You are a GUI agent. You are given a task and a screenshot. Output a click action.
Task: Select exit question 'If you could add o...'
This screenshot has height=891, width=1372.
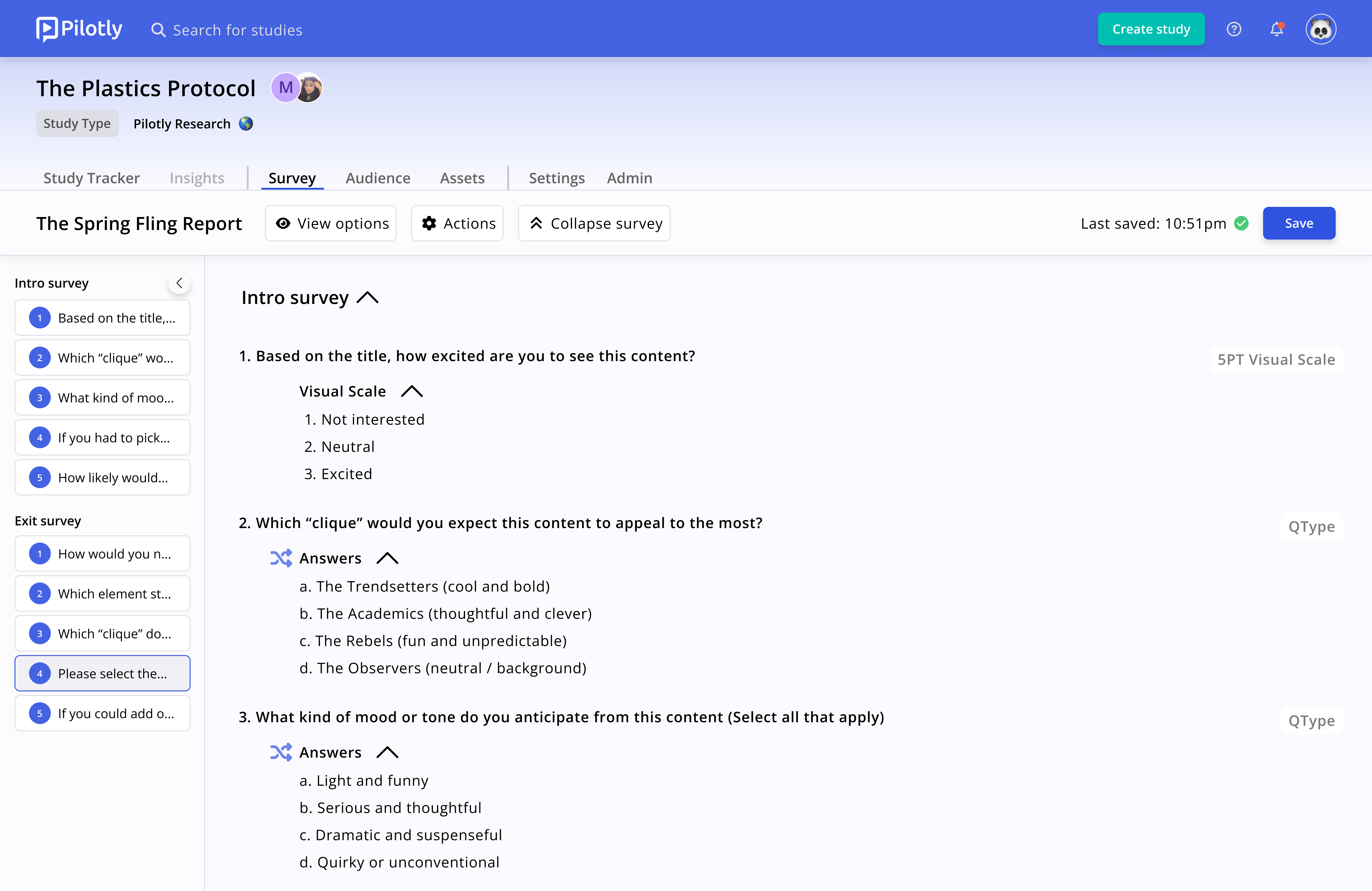click(103, 713)
